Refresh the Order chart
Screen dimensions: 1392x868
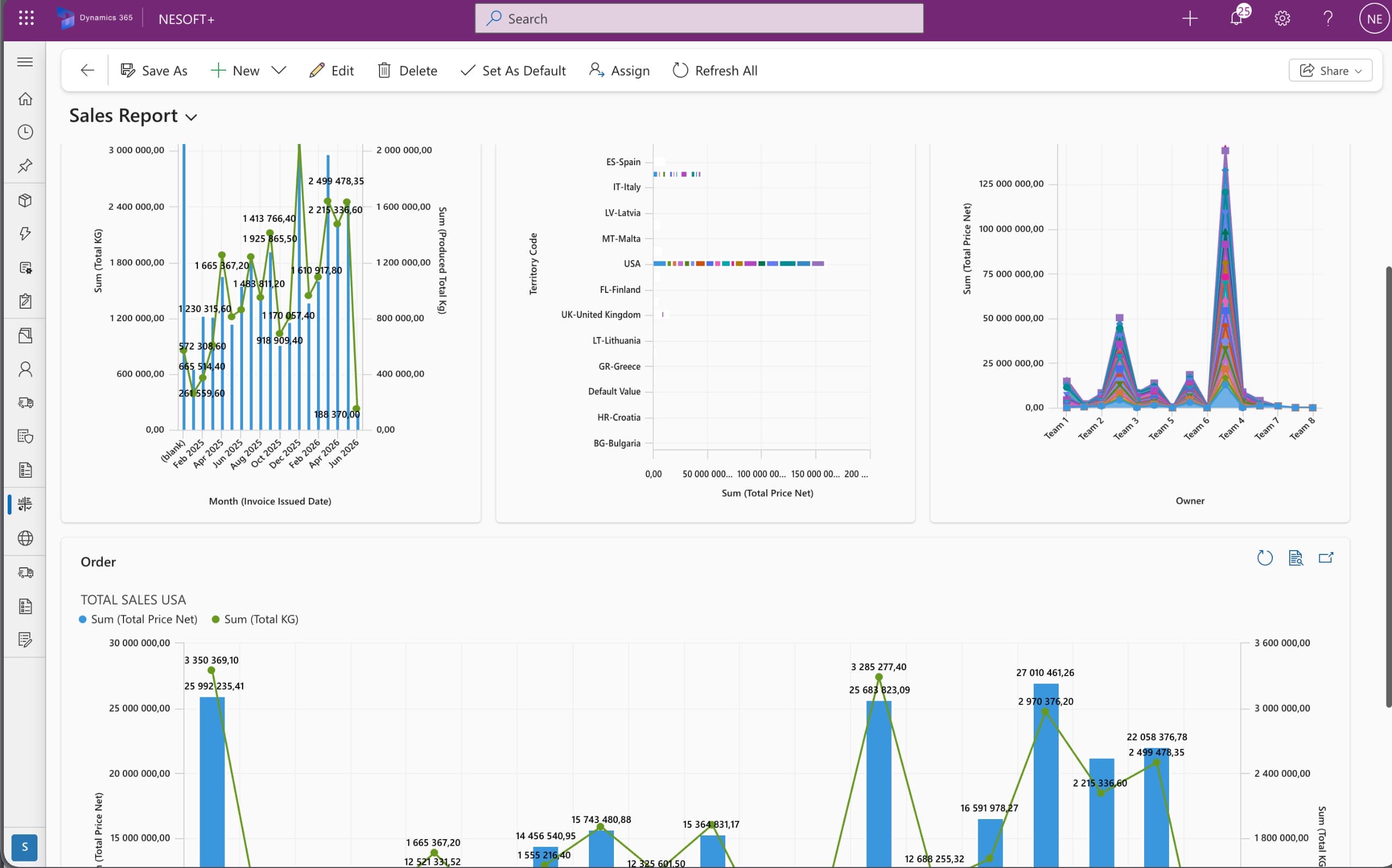click(1265, 558)
